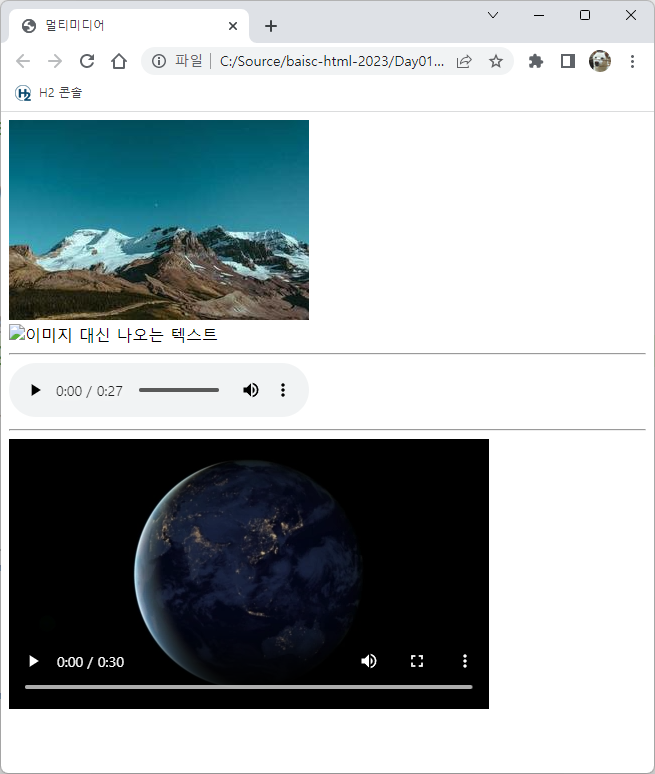
Task: Go back to previous page
Action: click(x=23, y=61)
